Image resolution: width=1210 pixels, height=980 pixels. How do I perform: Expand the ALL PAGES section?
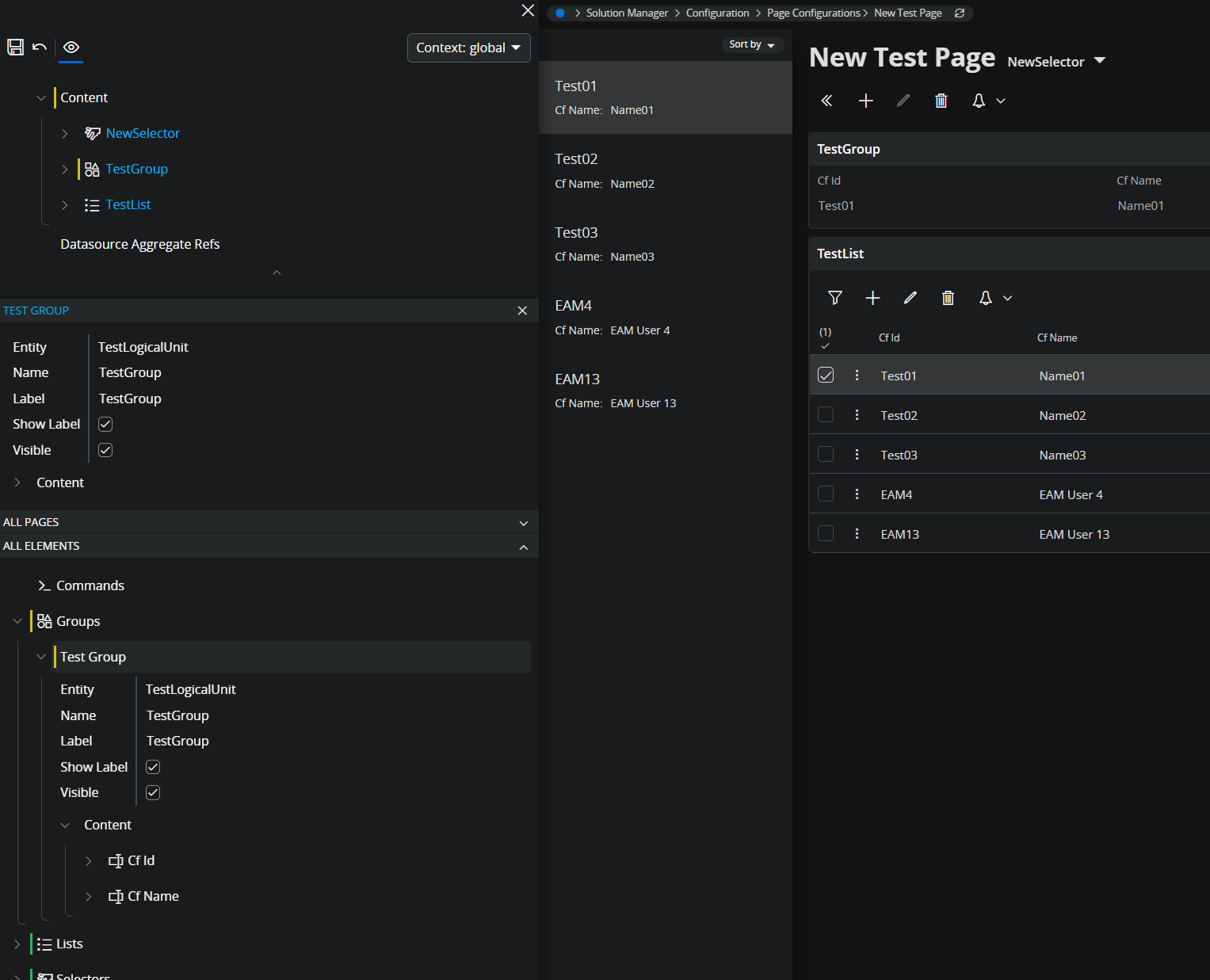click(523, 522)
